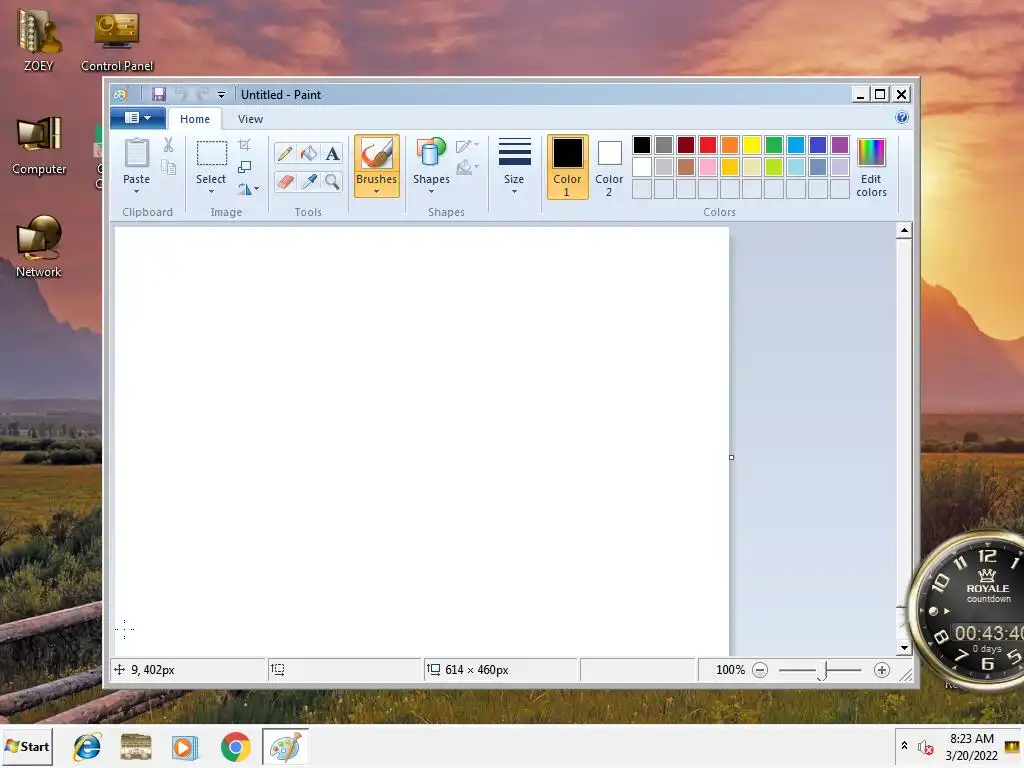Click the Paint taskbar button

[x=285, y=746]
